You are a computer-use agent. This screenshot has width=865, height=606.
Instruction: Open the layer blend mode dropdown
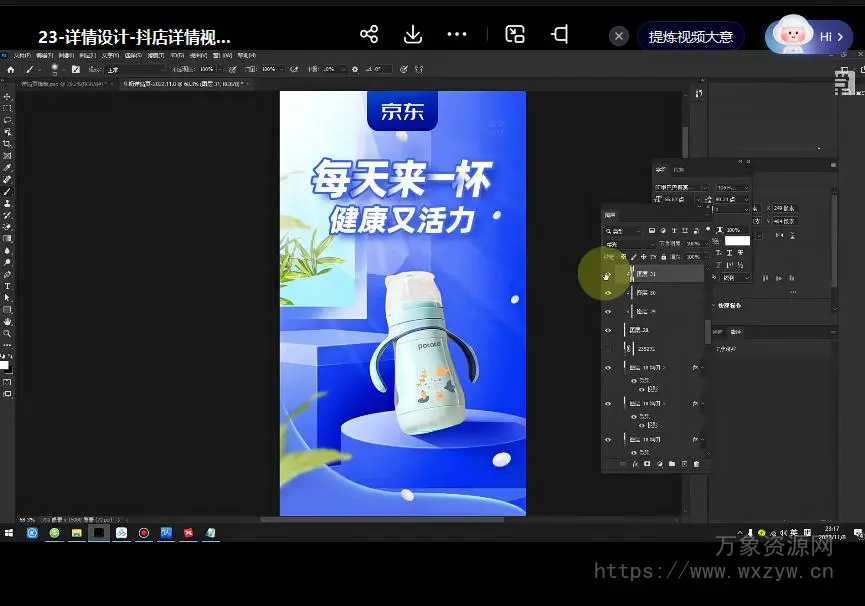tap(625, 244)
